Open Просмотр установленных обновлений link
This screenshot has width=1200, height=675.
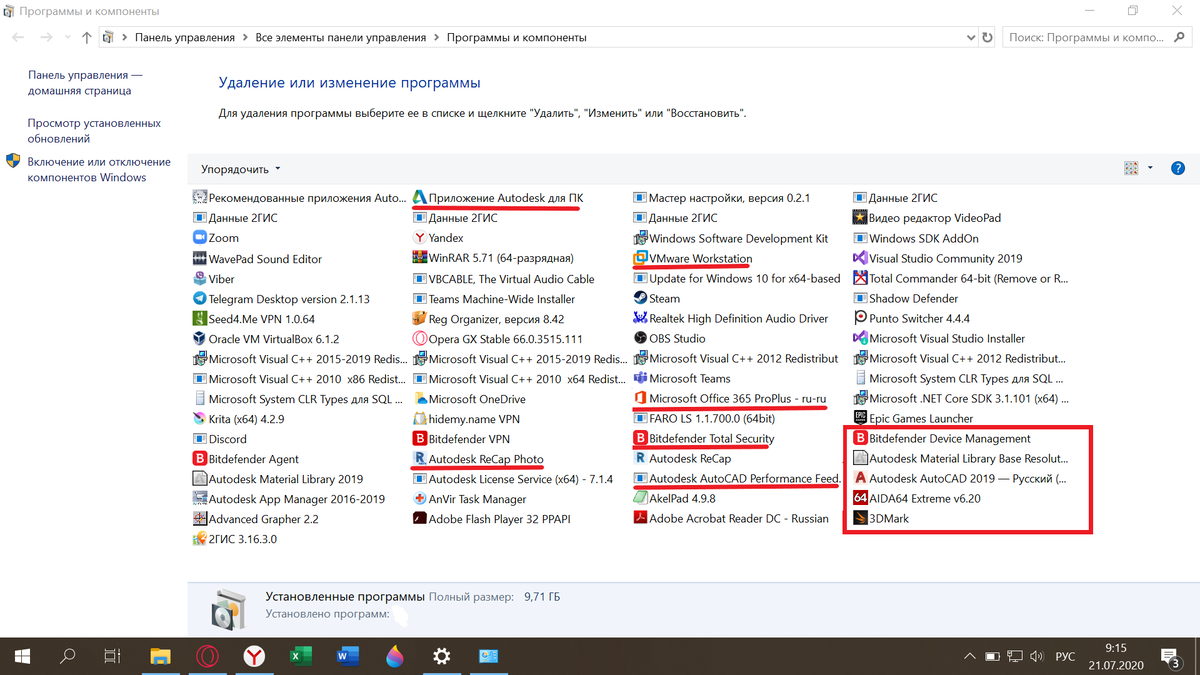click(94, 131)
